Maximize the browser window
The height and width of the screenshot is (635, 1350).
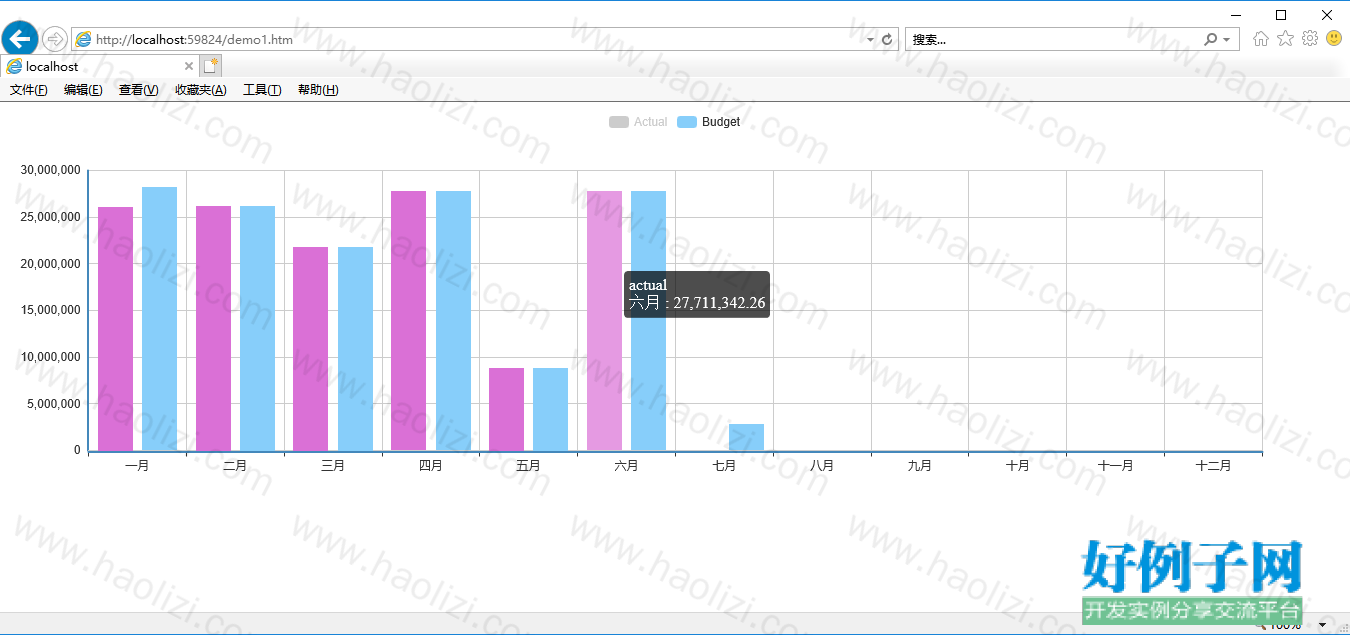tap(1281, 14)
